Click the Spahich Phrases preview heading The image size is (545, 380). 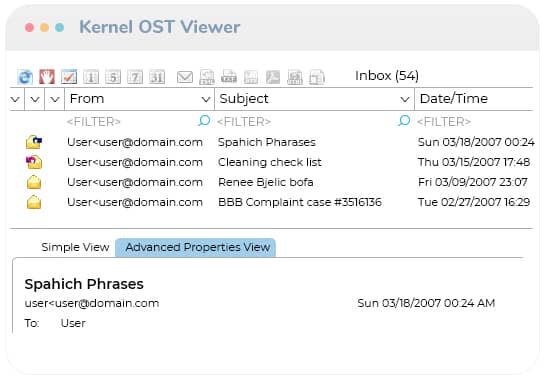pyautogui.click(x=84, y=284)
